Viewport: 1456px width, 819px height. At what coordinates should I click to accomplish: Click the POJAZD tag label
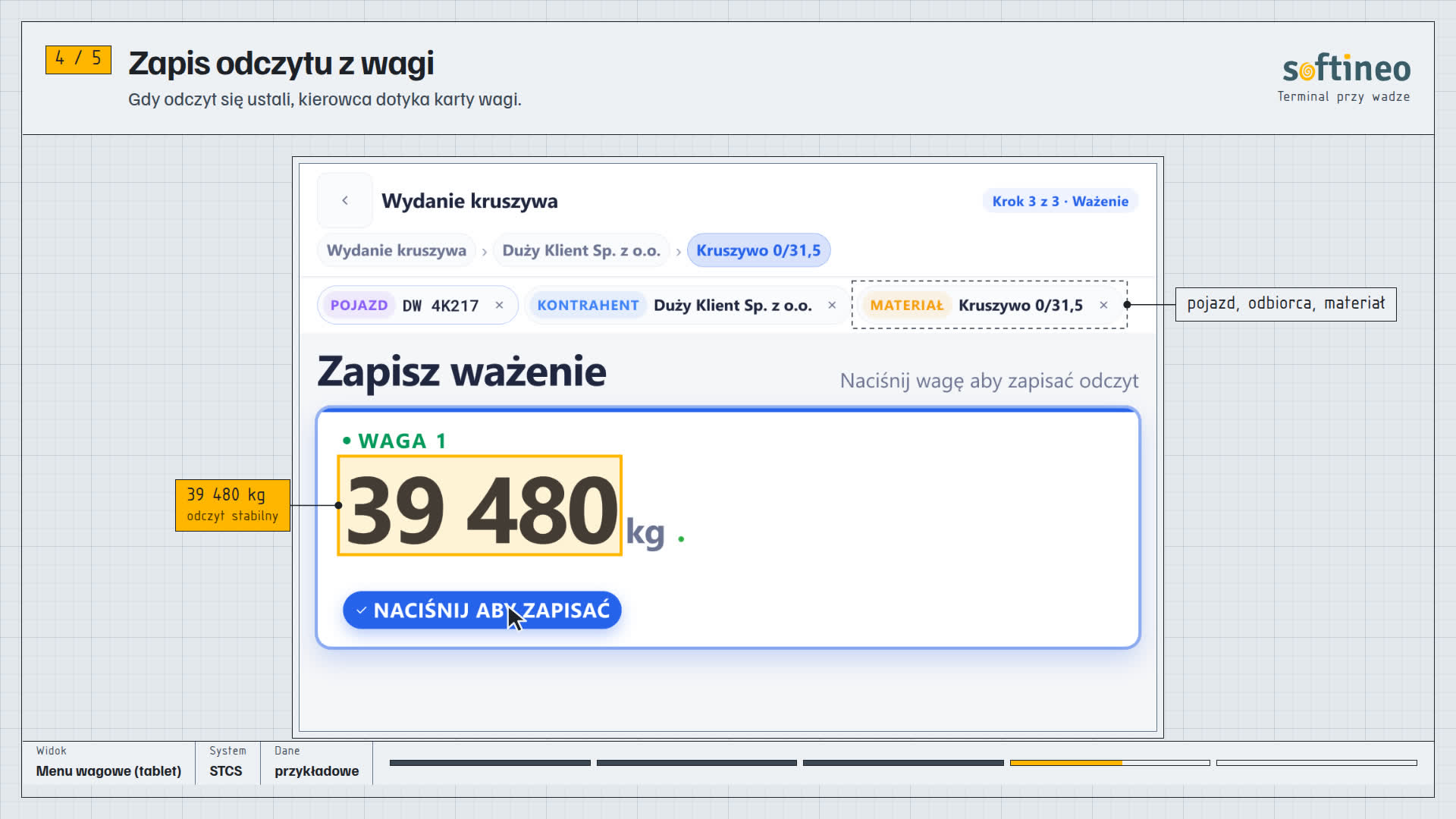tap(359, 305)
